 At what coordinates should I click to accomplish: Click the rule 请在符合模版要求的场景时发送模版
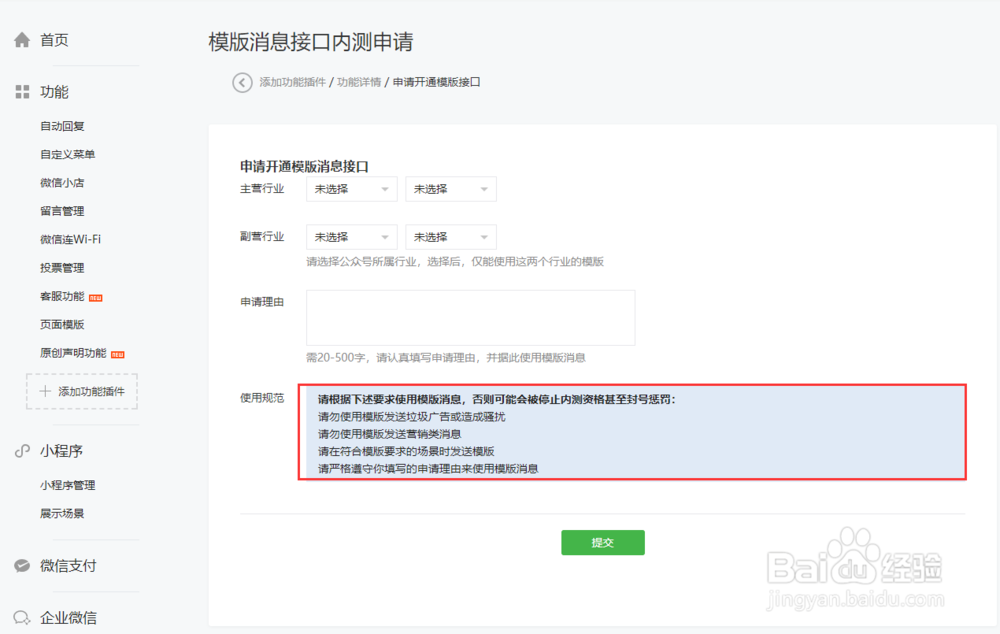pos(406,451)
